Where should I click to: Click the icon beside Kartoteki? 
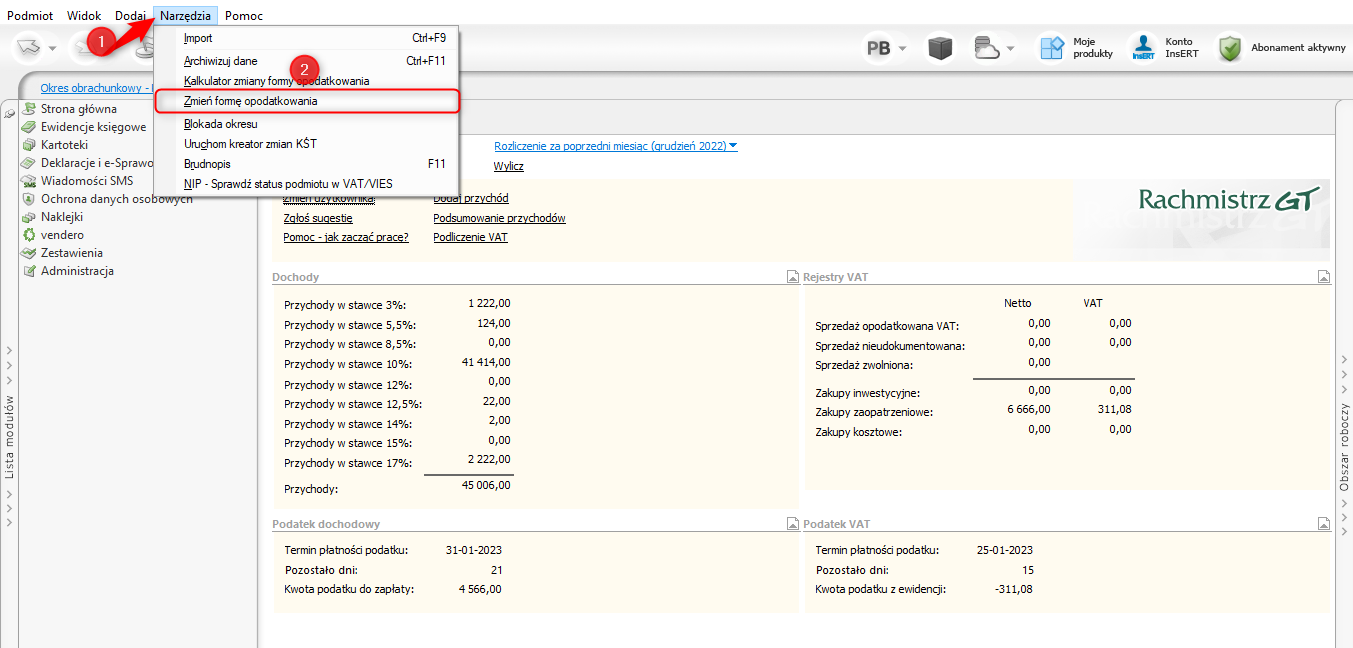30,145
